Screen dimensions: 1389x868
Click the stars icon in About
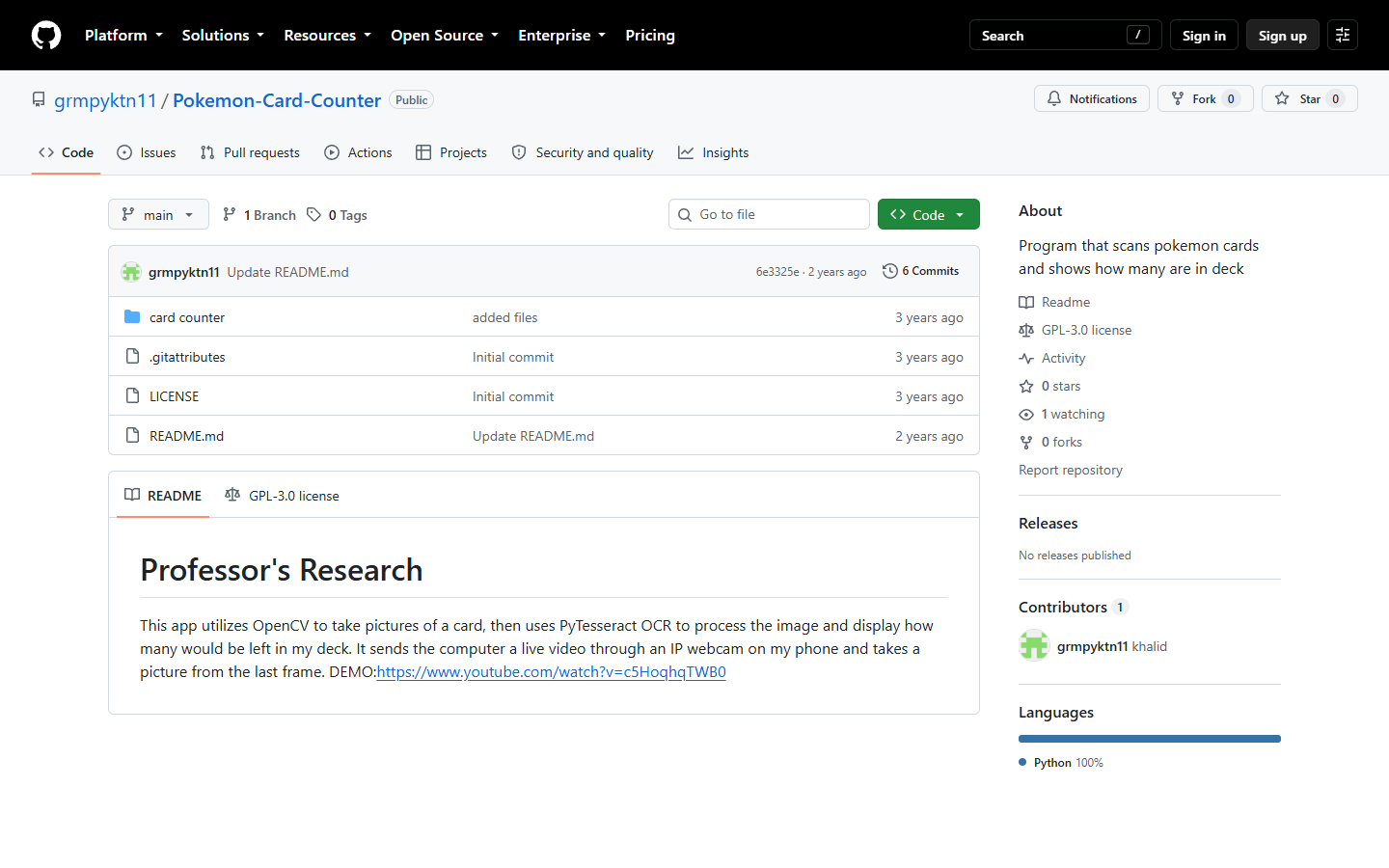click(x=1026, y=386)
